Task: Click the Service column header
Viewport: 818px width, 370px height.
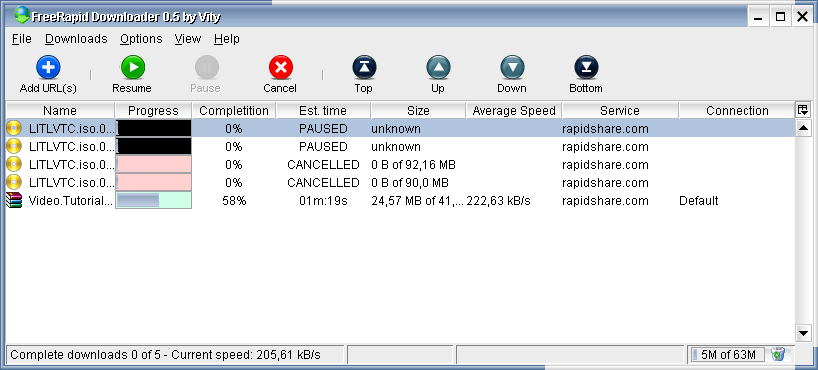Action: click(620, 111)
